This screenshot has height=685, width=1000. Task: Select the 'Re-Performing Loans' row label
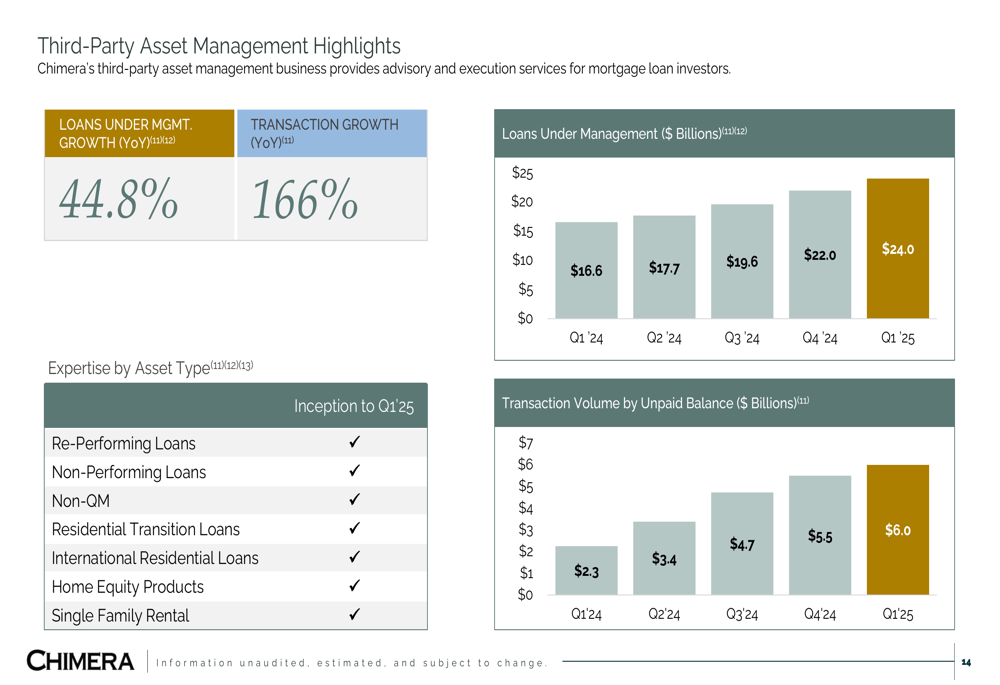124,443
